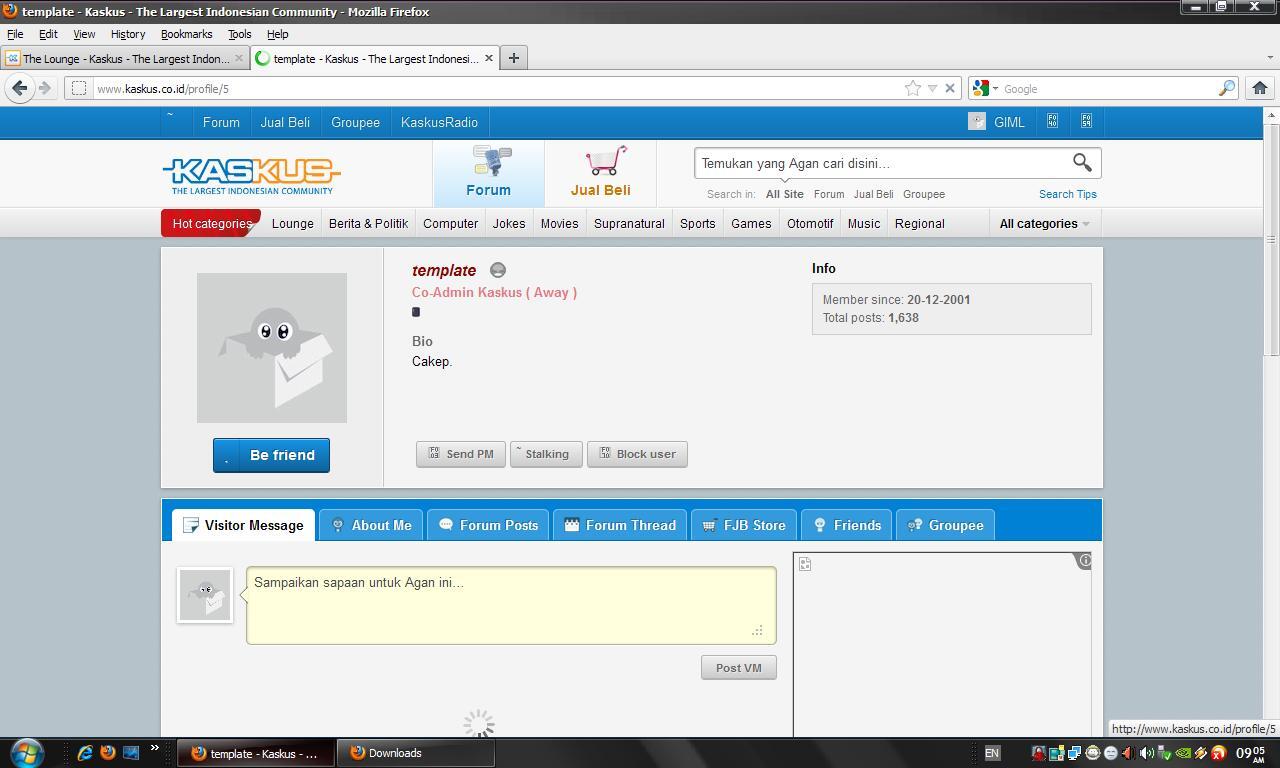The height and width of the screenshot is (768, 1280).
Task: Open the URL history dropdown arrow
Action: click(932, 88)
